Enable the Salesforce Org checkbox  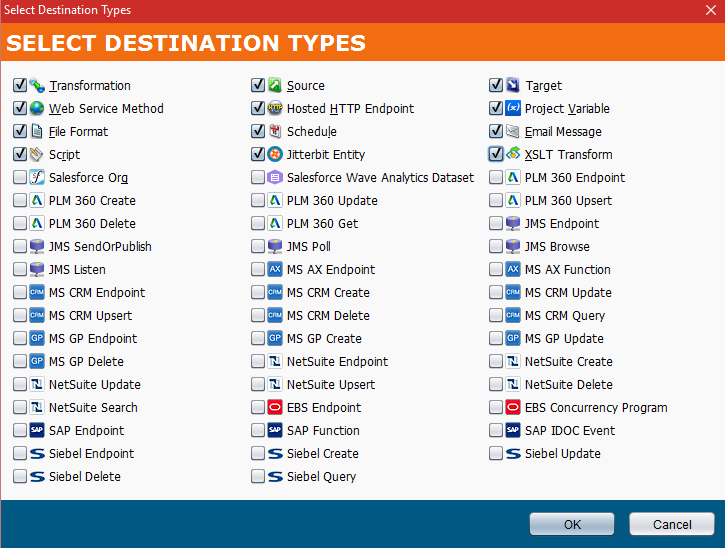pyautogui.click(x=20, y=178)
